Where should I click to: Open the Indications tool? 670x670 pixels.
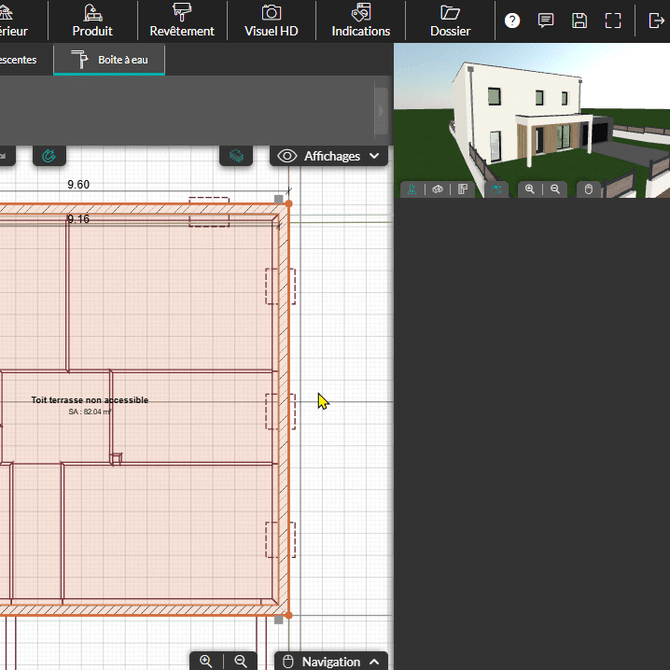(x=361, y=20)
